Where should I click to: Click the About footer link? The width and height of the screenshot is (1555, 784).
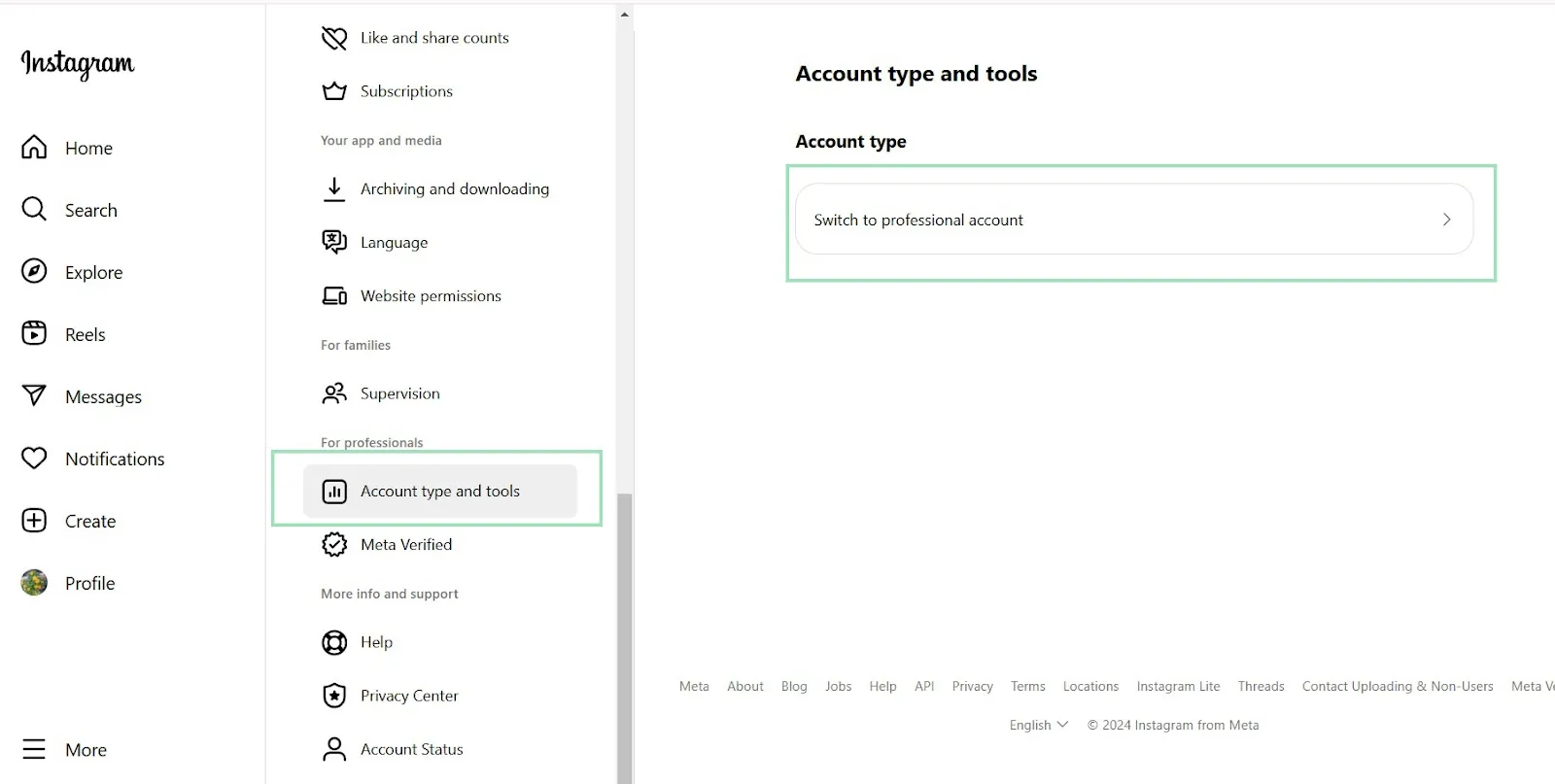745,686
